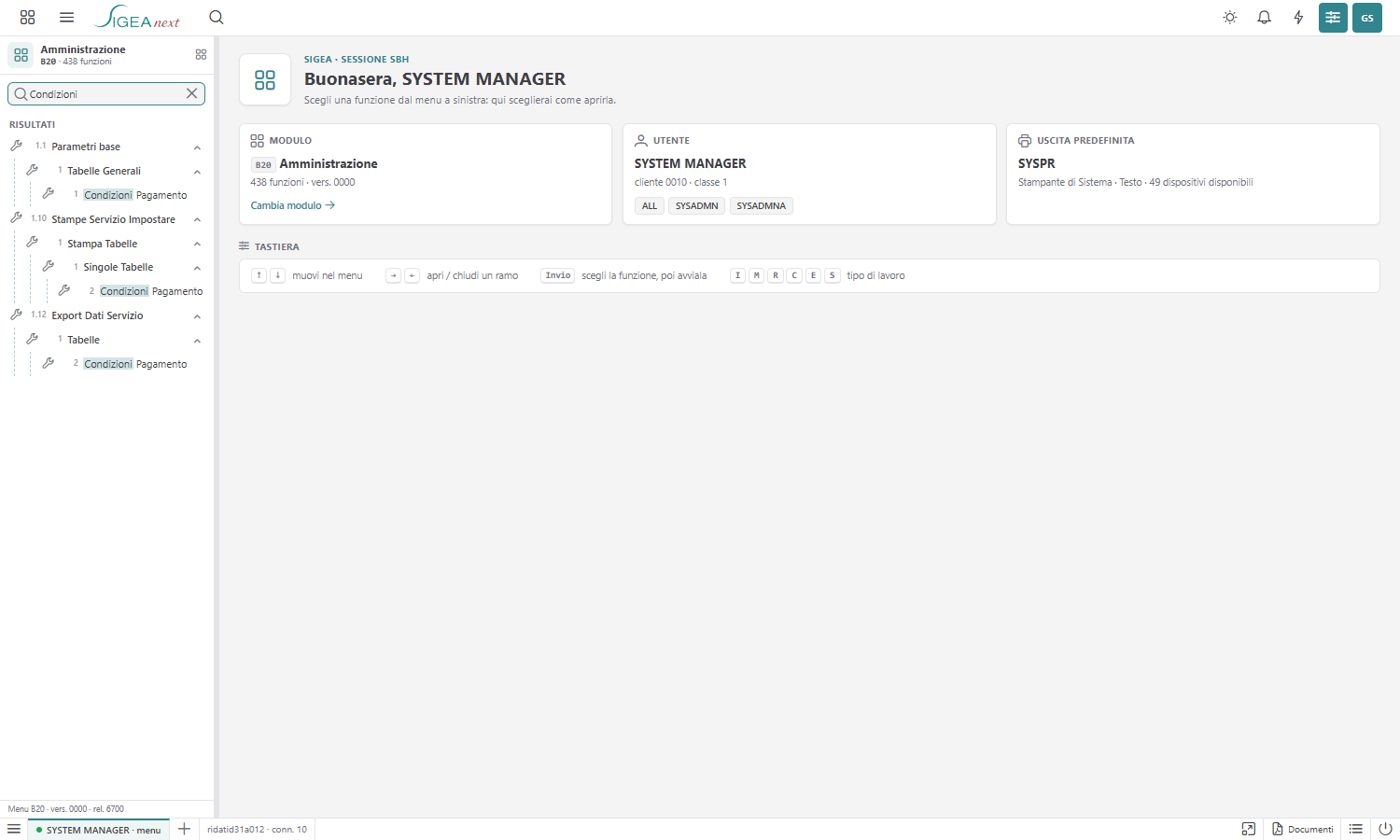Click the Cambia modulo link
This screenshot has width=1400, height=840.
[292, 205]
